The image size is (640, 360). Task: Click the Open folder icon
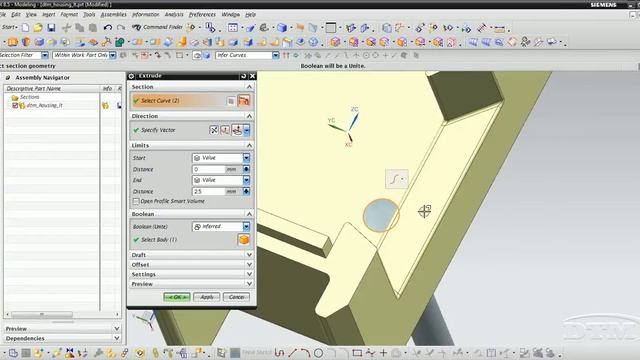coord(38,28)
